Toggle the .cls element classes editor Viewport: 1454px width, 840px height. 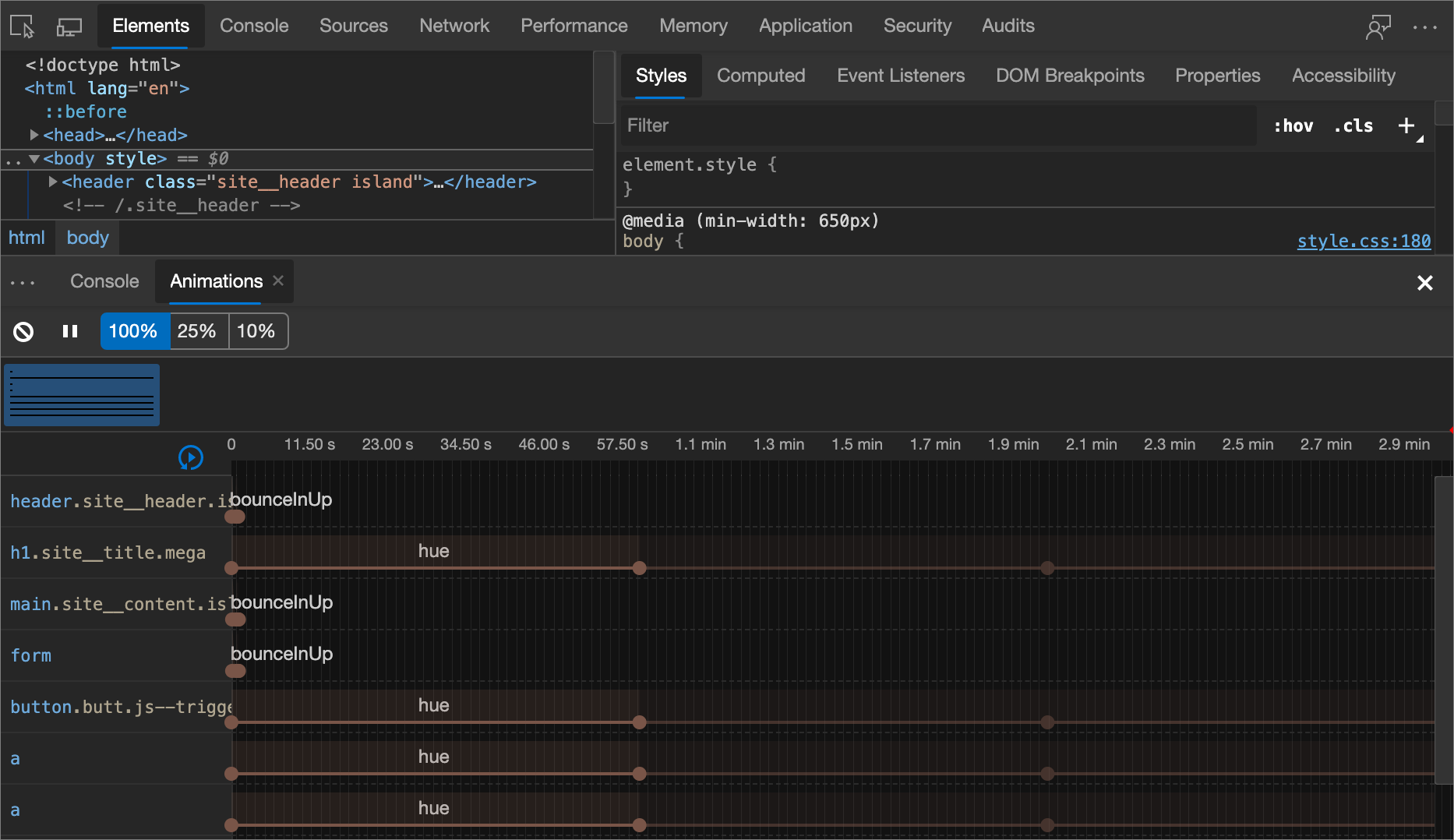coord(1353,125)
